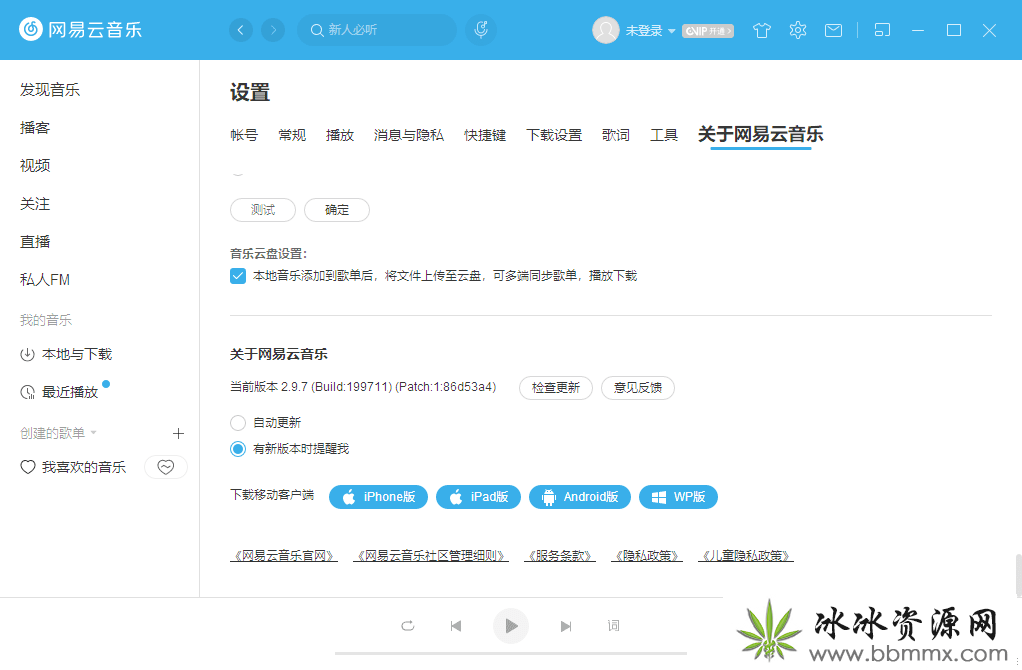Switch to mini mode icon
Viewport: 1022px width, 670px height.
coord(882,30)
